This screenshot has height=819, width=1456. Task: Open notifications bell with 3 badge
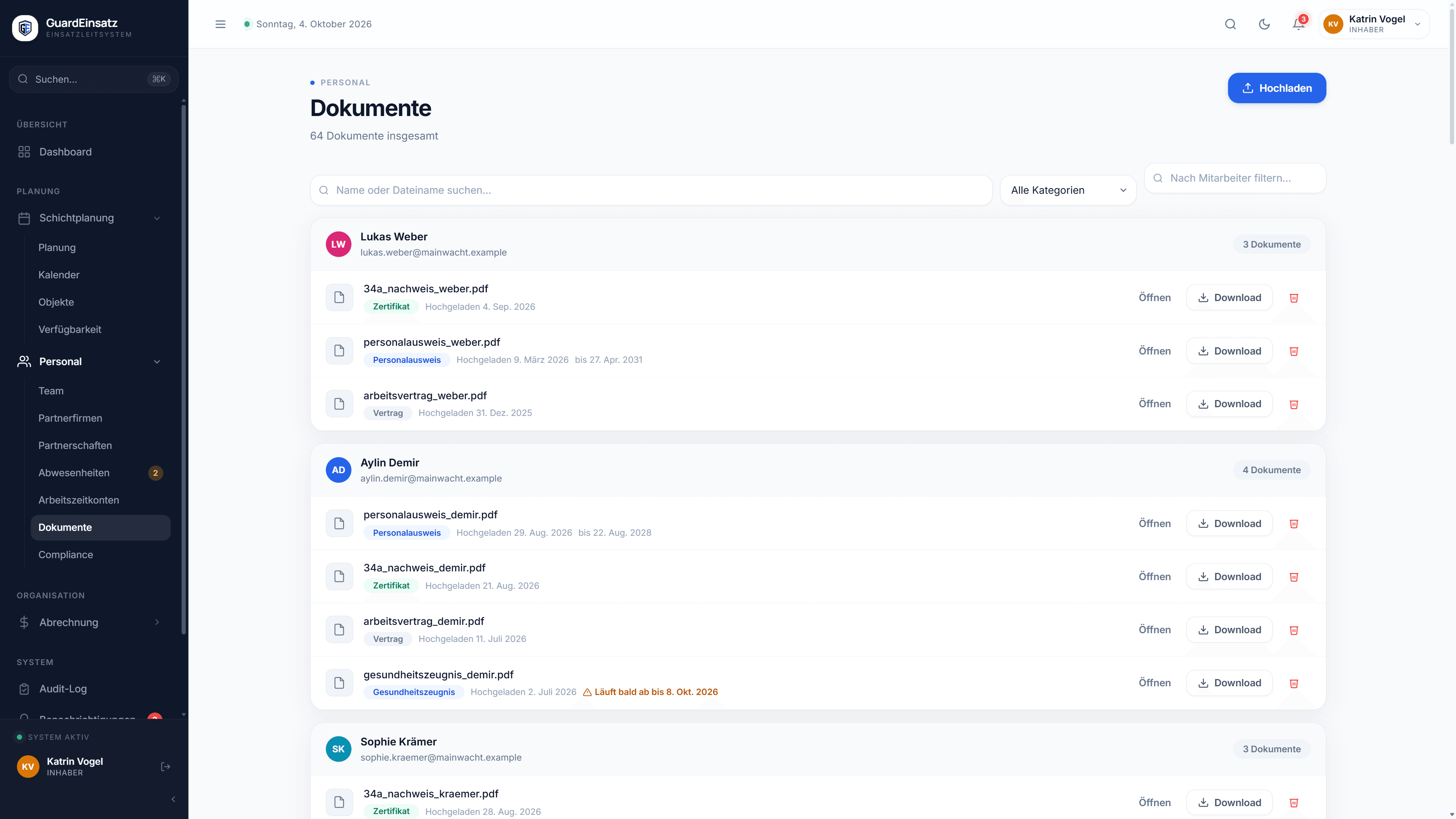[x=1298, y=24]
